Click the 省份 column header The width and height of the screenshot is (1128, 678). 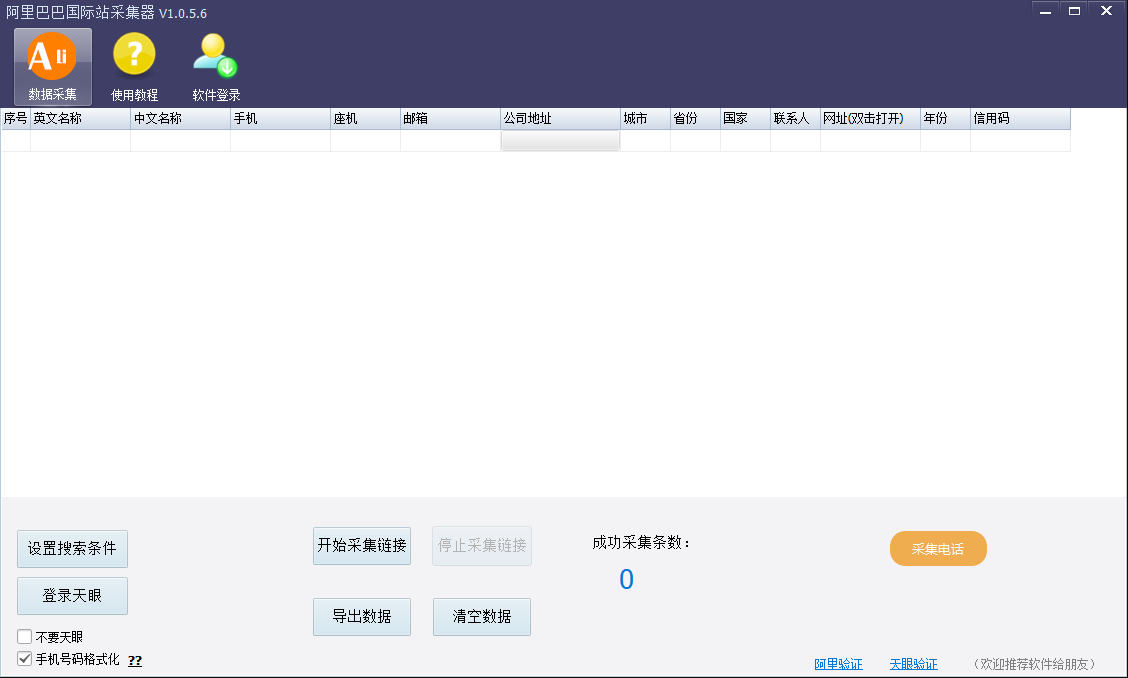[695, 119]
